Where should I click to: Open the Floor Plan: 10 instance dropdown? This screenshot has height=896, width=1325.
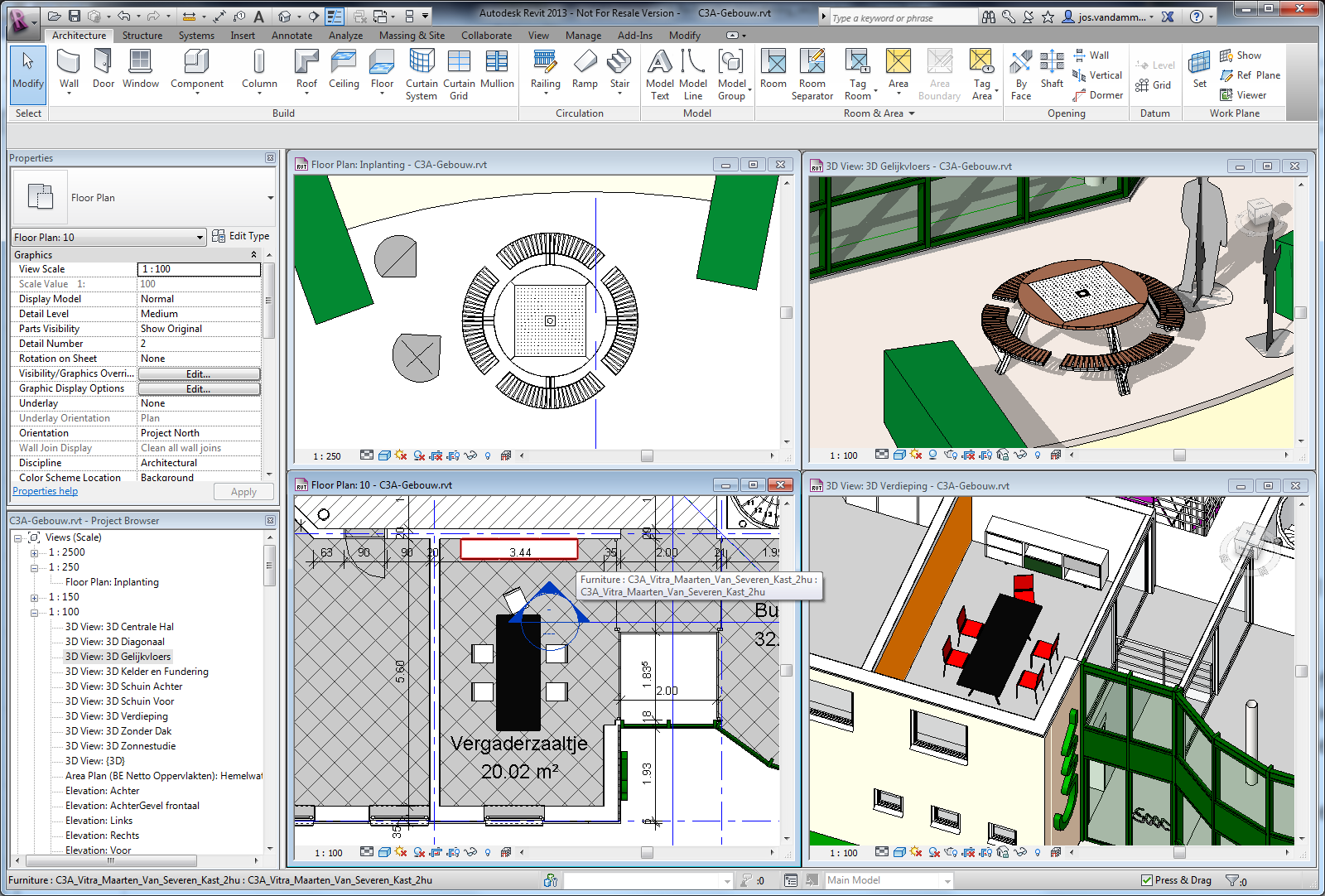(108, 237)
